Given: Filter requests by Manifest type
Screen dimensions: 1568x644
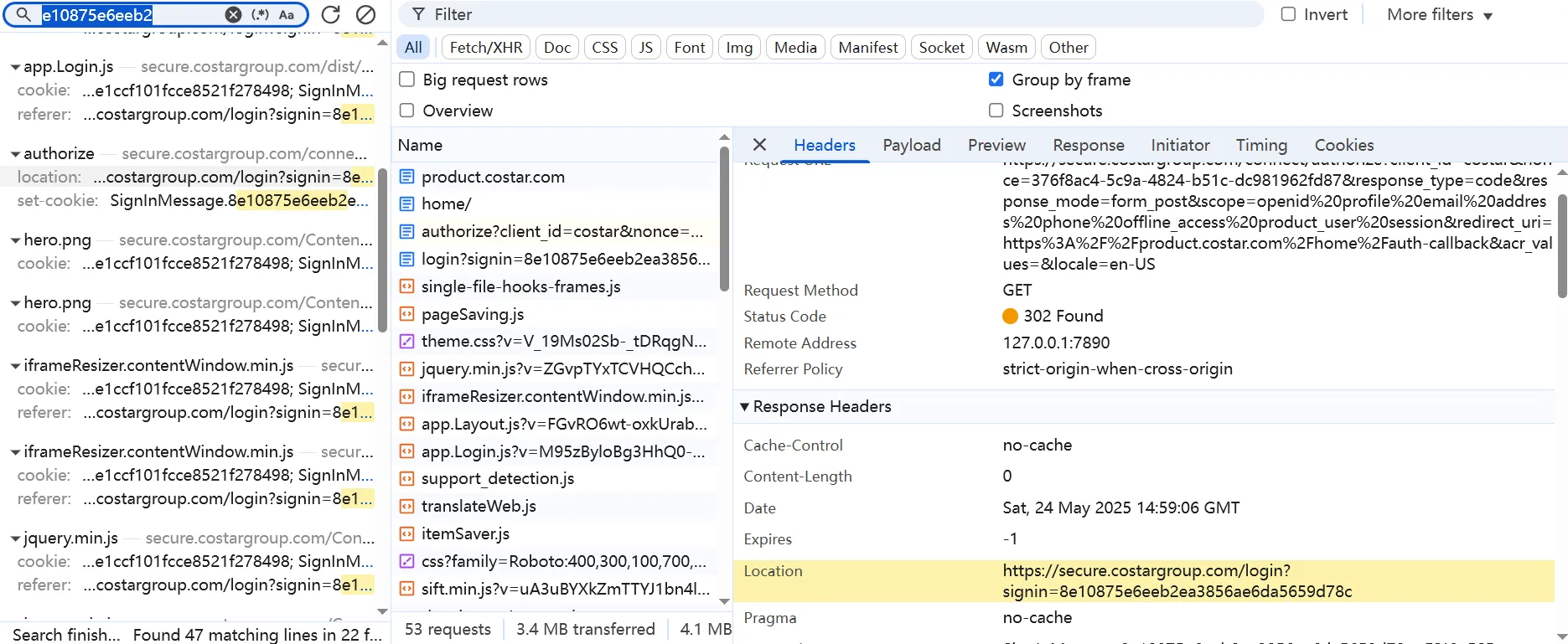Looking at the screenshot, I should [868, 48].
